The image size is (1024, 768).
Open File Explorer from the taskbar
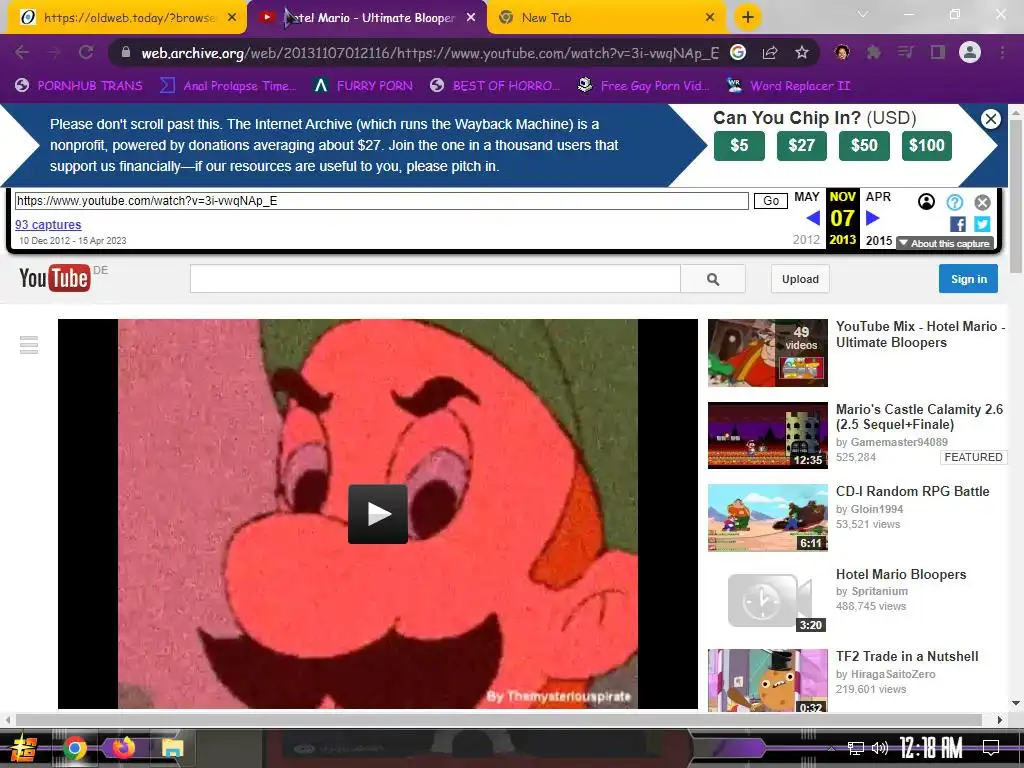tap(172, 748)
